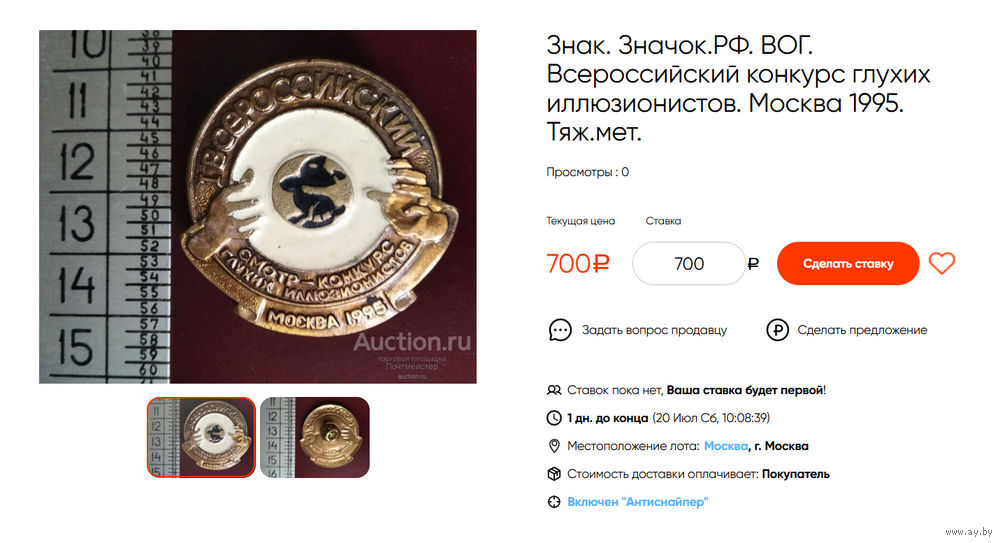Click the lot title heading text
This screenshot has width=1000, height=543.
tap(738, 89)
